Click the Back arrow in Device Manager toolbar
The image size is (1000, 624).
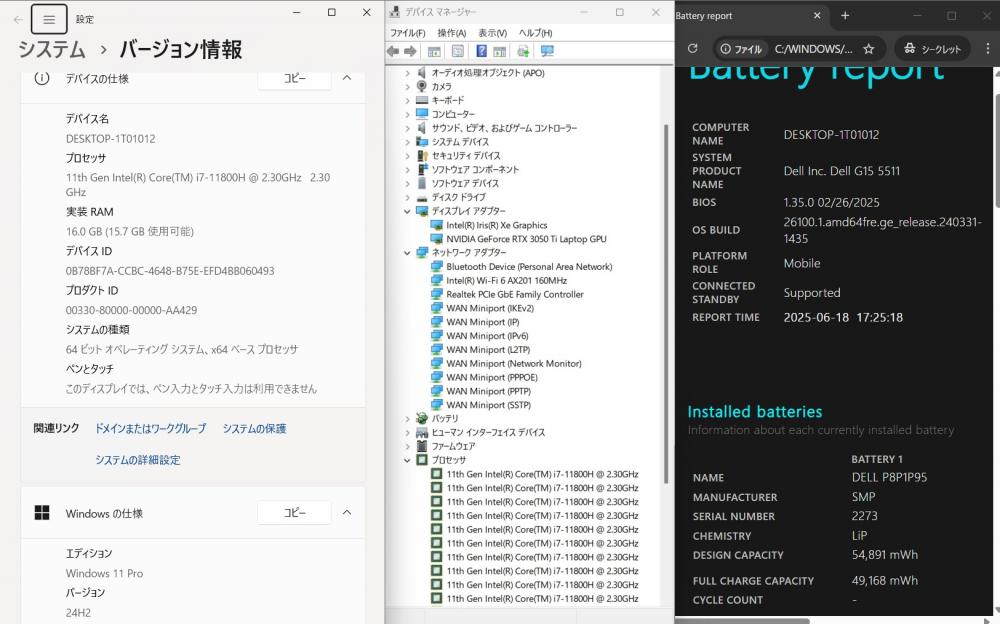pos(393,51)
